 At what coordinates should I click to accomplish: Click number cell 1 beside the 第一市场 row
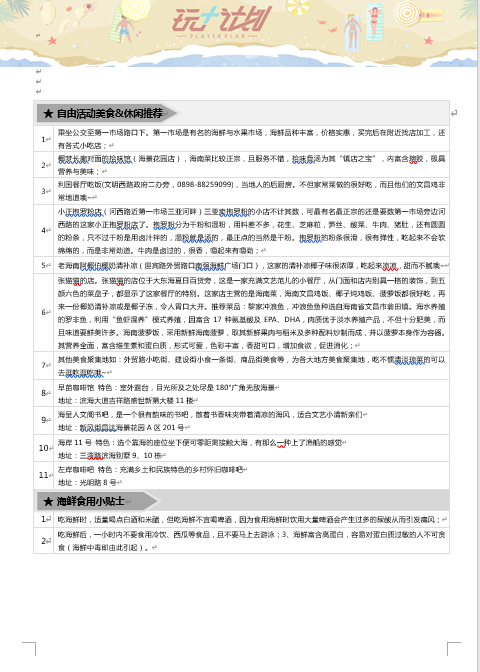click(x=44, y=139)
